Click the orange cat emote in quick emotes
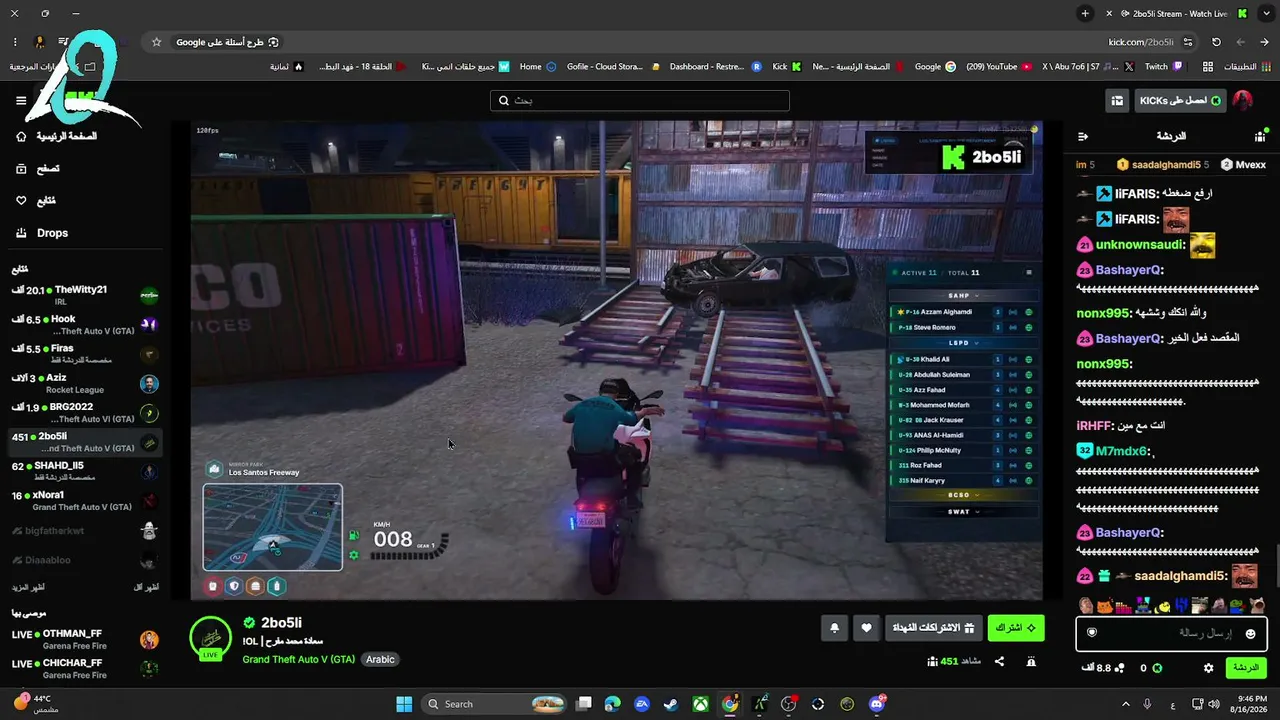The height and width of the screenshot is (720, 1280). (1104, 605)
